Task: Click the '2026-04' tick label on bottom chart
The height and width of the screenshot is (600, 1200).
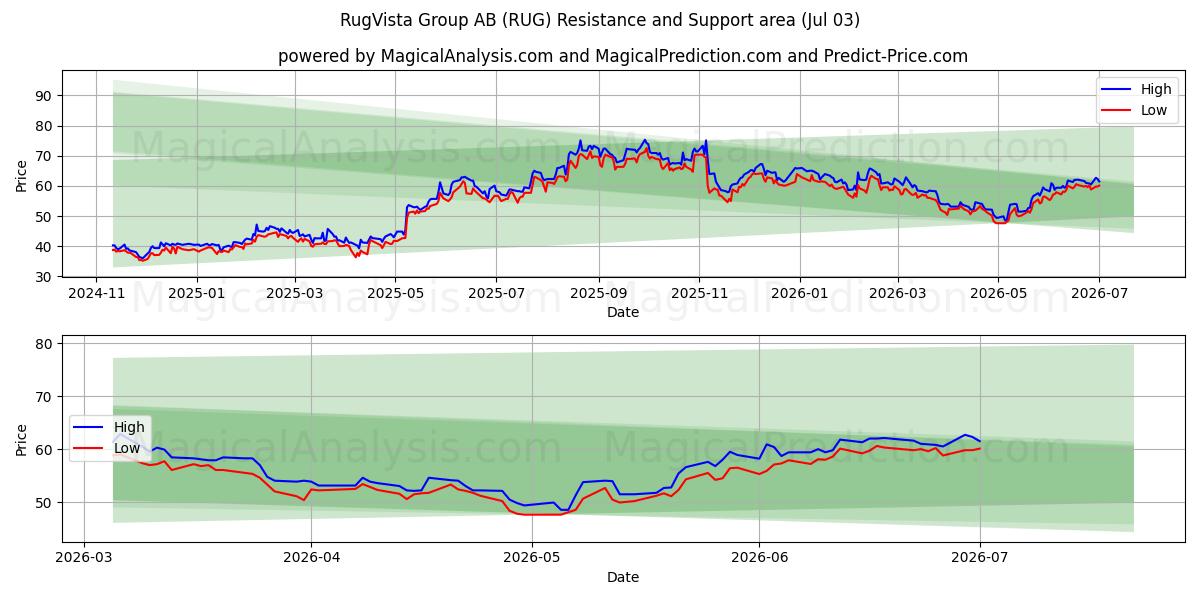Action: point(311,557)
